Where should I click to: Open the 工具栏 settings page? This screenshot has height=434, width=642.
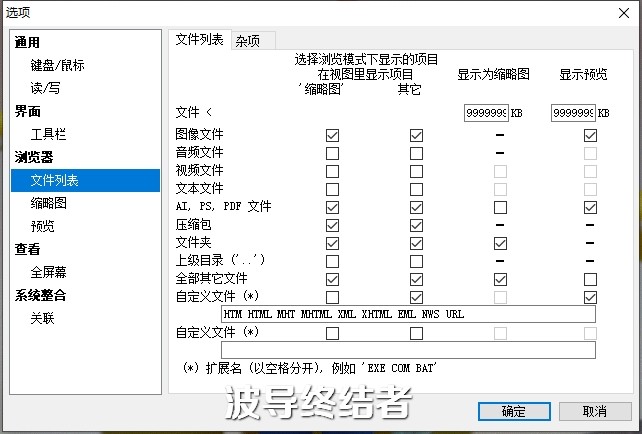(48, 134)
